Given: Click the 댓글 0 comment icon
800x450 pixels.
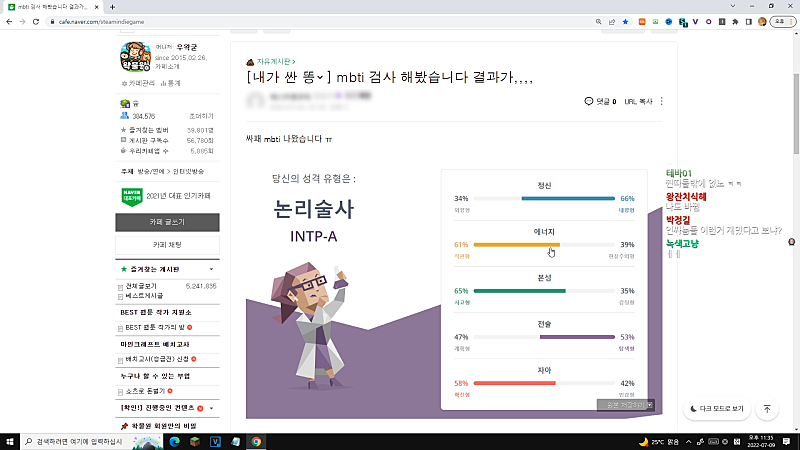Looking at the screenshot, I should pos(589,102).
